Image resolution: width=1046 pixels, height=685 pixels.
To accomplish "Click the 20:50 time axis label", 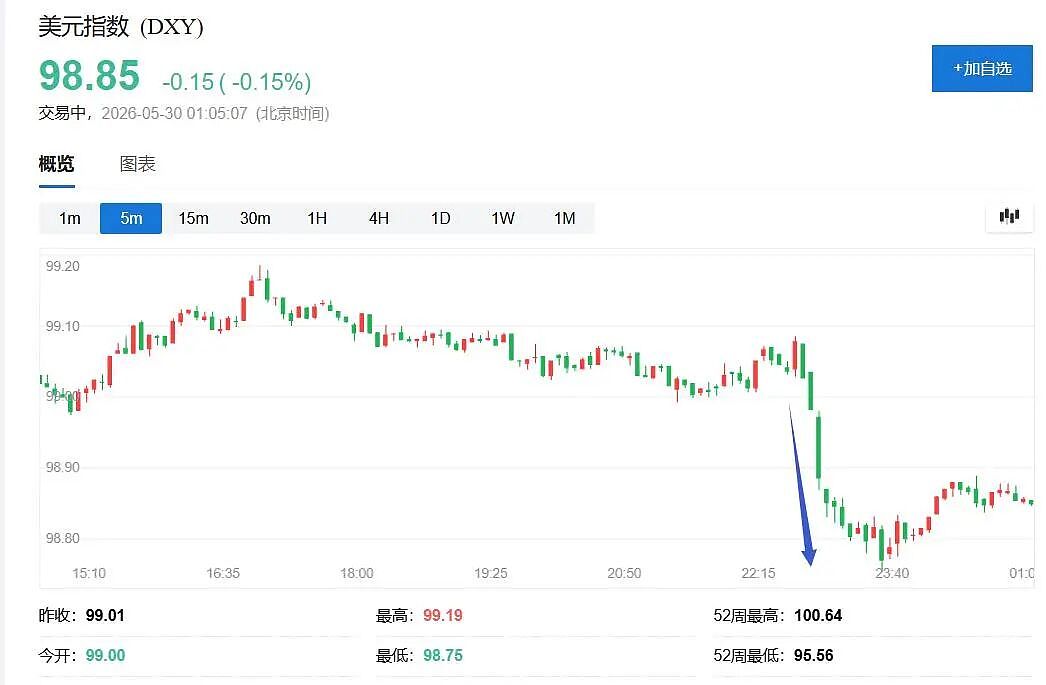I will [624, 573].
